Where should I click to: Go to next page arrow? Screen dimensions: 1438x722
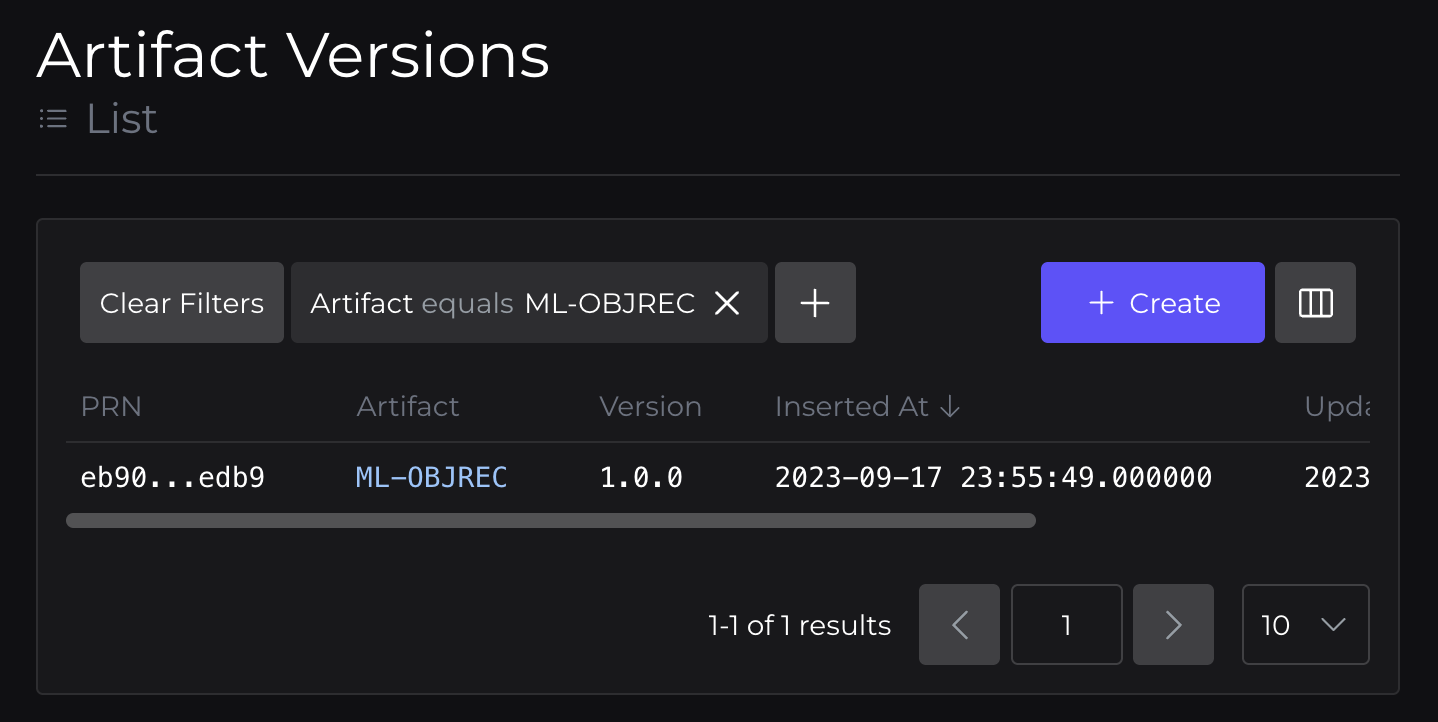[x=1173, y=625]
